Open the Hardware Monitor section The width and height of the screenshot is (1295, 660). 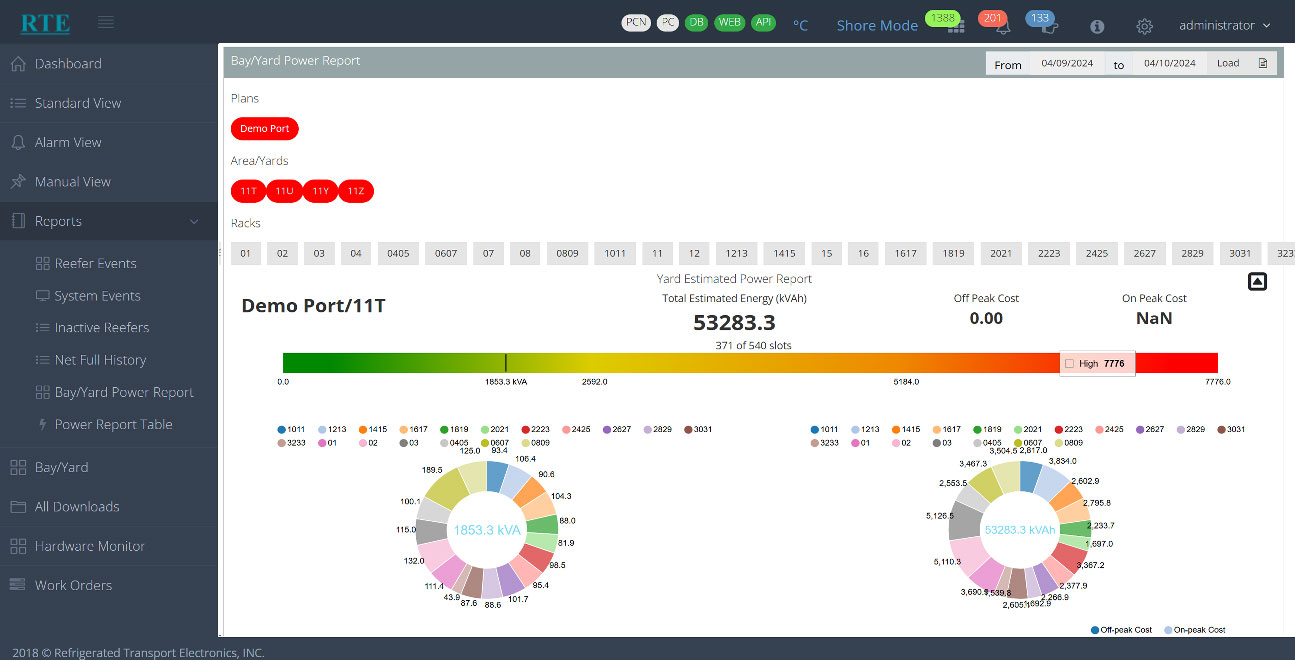88,546
